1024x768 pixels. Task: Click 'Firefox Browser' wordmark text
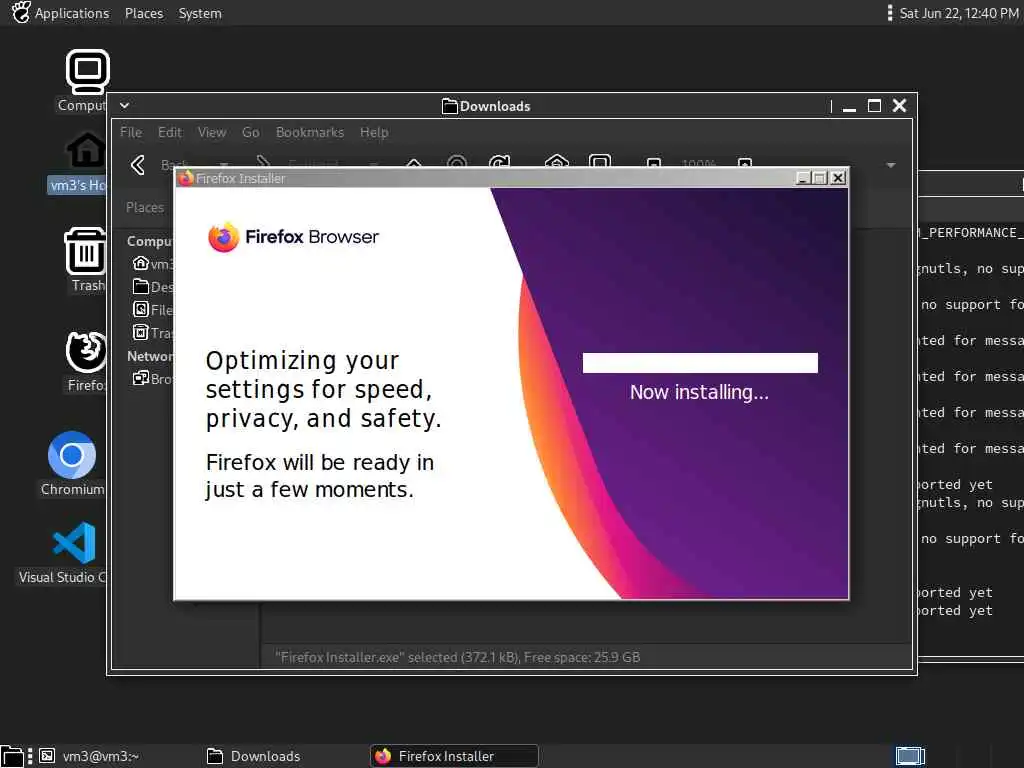312,236
